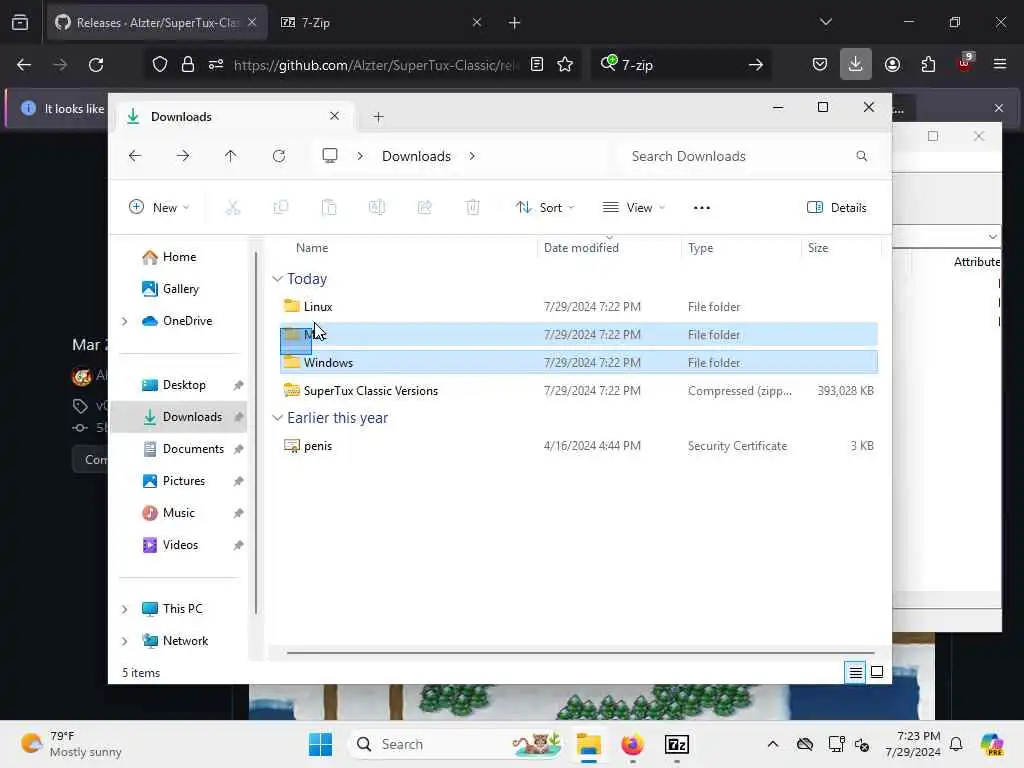Viewport: 1024px width, 768px height.
Task: Expand OneDrive in navigation pane
Action: pyautogui.click(x=125, y=321)
